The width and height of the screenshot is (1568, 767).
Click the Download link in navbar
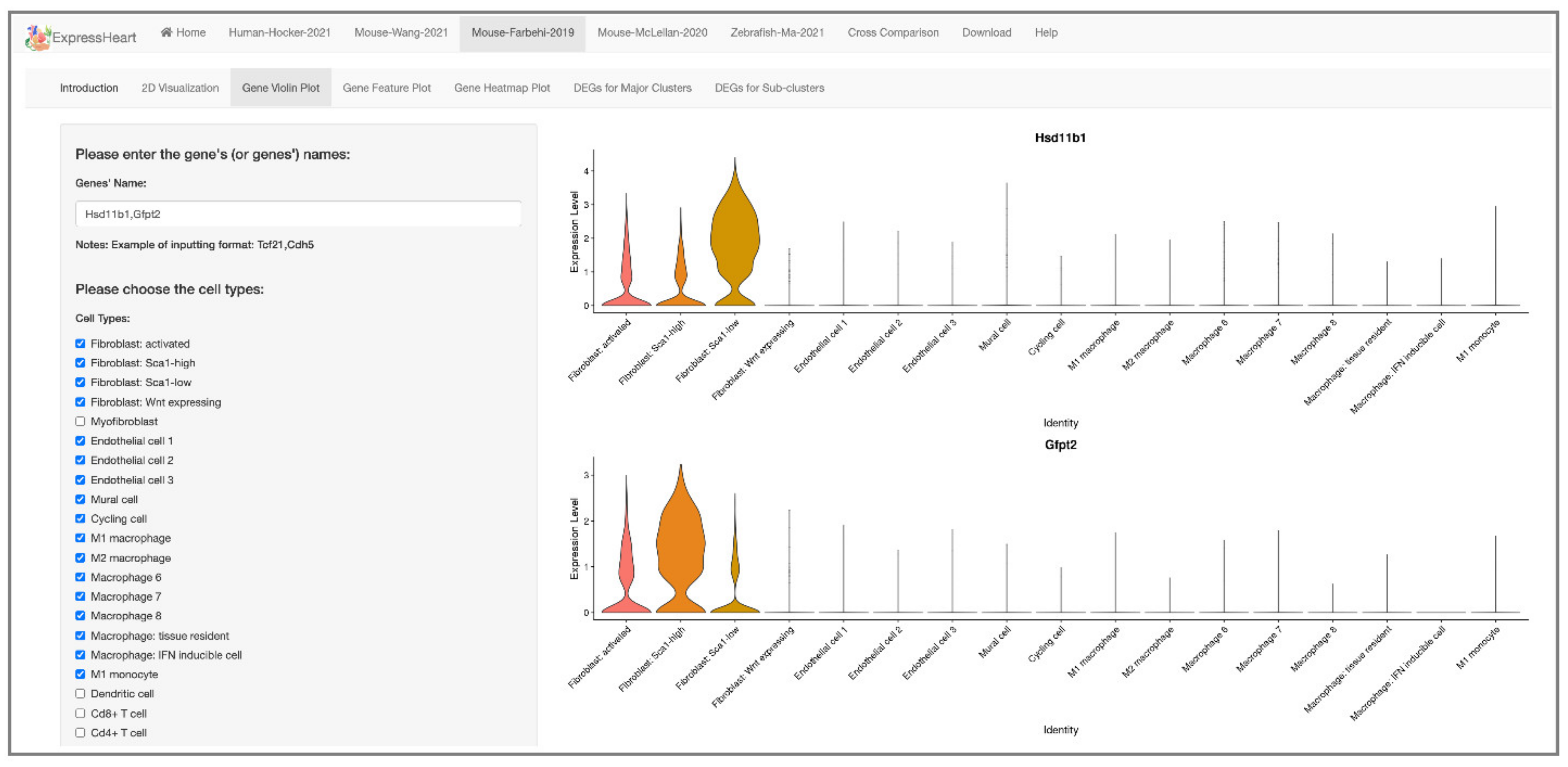pyautogui.click(x=986, y=32)
